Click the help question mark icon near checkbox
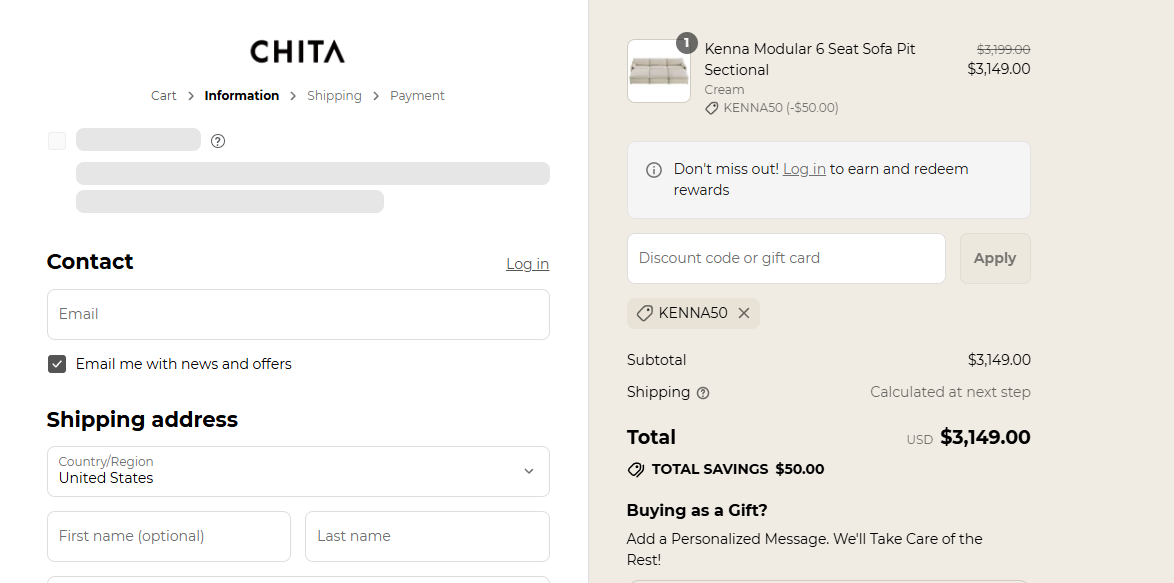Image resolution: width=1174 pixels, height=583 pixels. tap(218, 141)
